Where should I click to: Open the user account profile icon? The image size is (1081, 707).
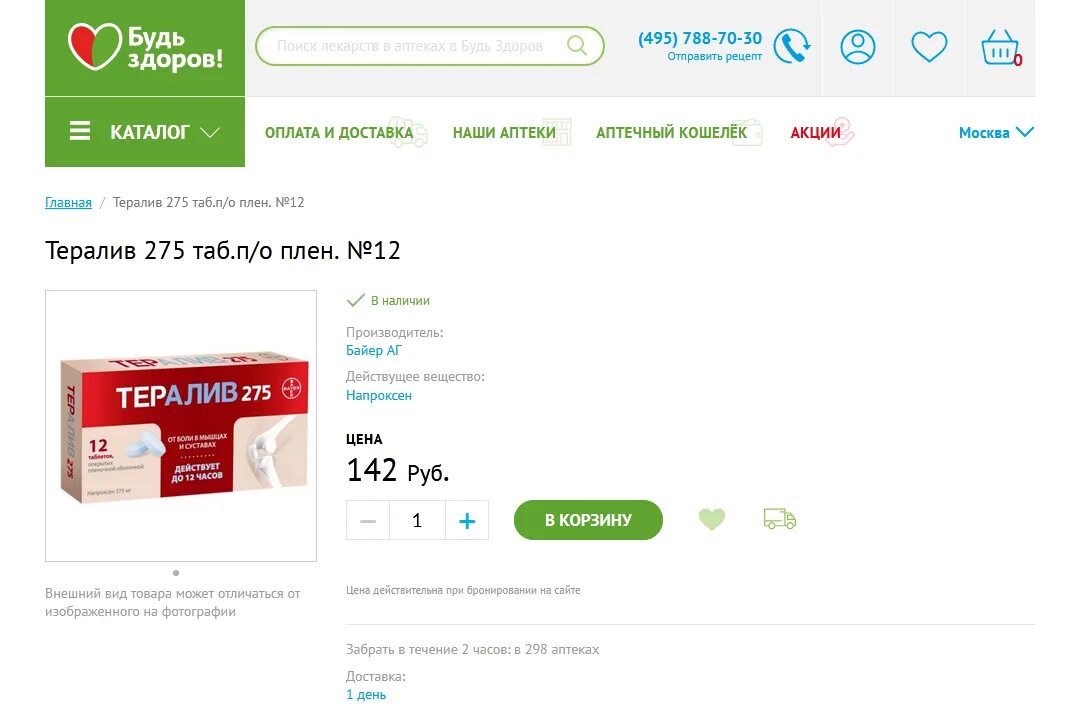(858, 47)
